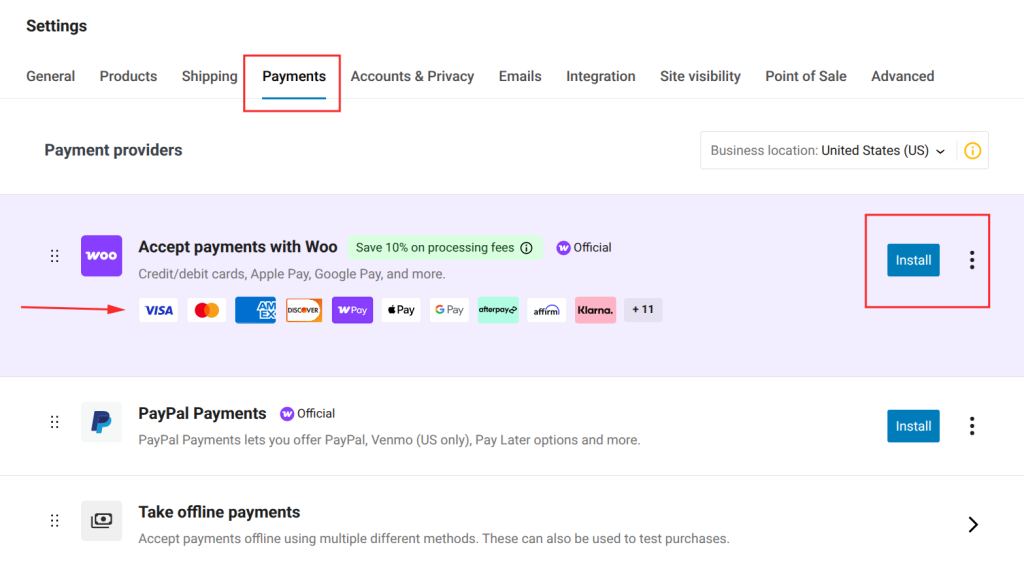Click the Klarna icon
The image size is (1024, 562).
pyautogui.click(x=595, y=310)
